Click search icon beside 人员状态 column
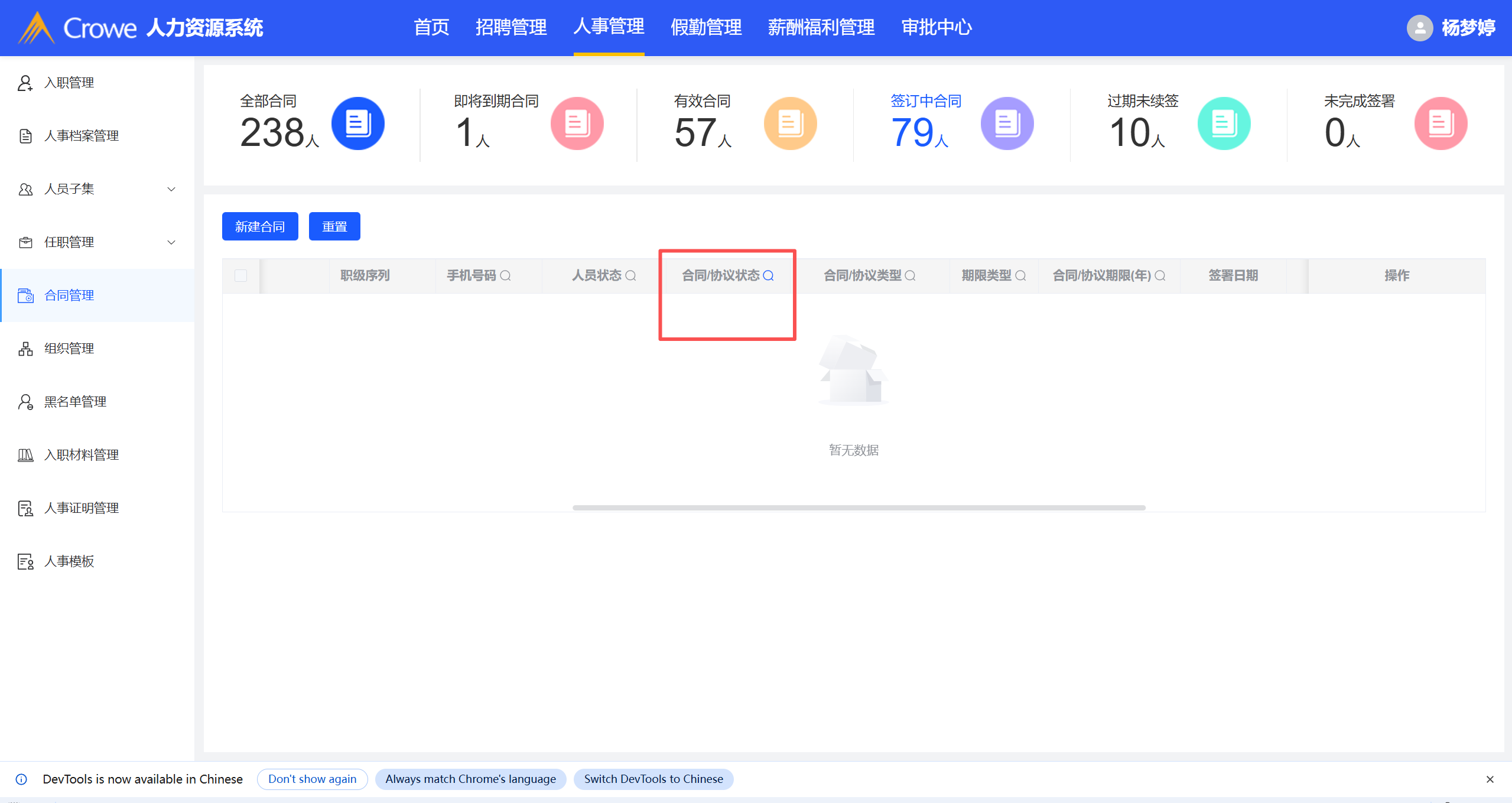This screenshot has height=803, width=1512. coord(631,275)
